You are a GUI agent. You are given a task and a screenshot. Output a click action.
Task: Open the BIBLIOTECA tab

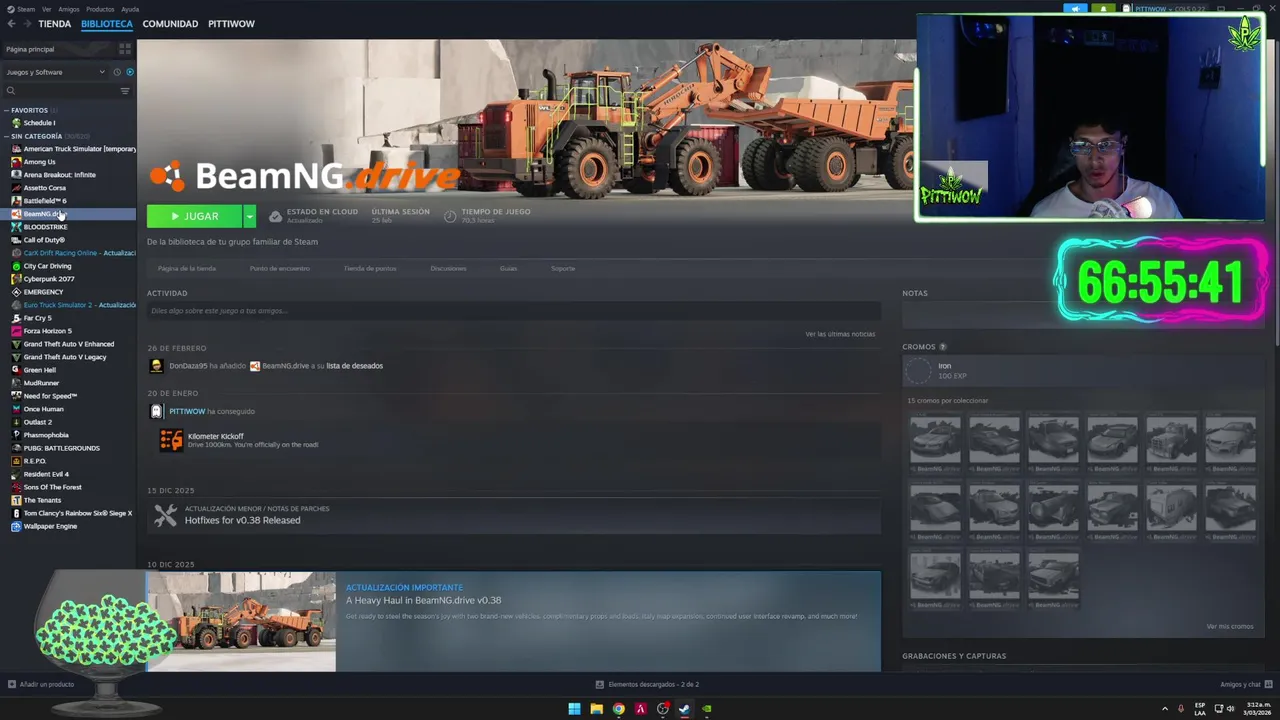tap(106, 24)
